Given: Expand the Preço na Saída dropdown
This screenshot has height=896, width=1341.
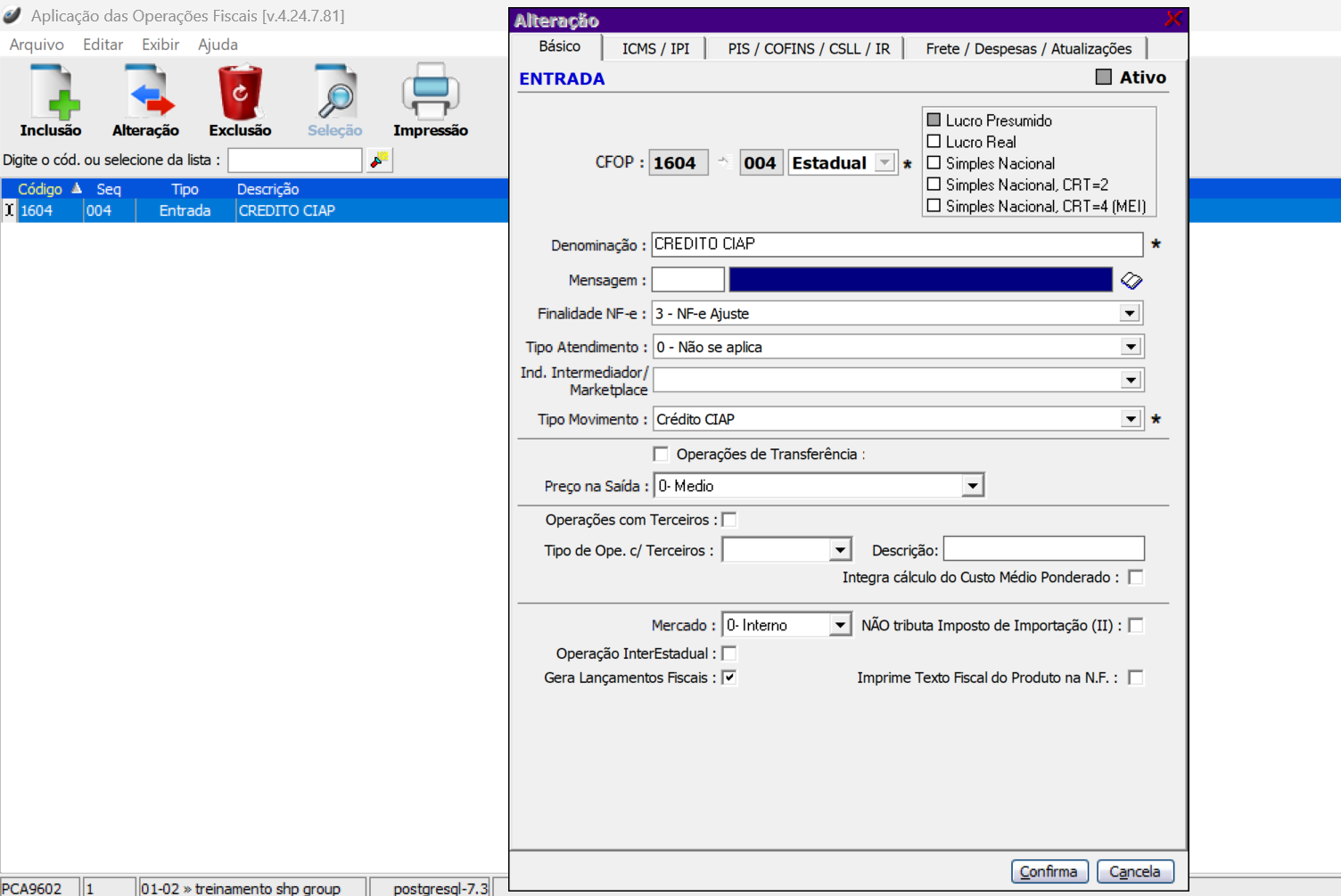Looking at the screenshot, I should pyautogui.click(x=973, y=486).
